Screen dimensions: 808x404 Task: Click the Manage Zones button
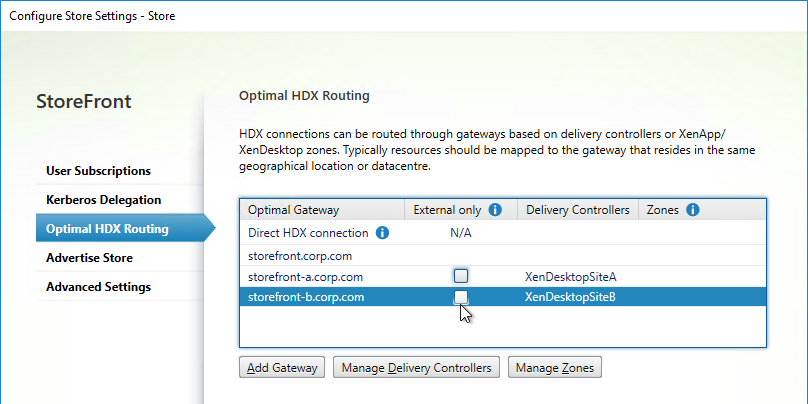point(554,367)
